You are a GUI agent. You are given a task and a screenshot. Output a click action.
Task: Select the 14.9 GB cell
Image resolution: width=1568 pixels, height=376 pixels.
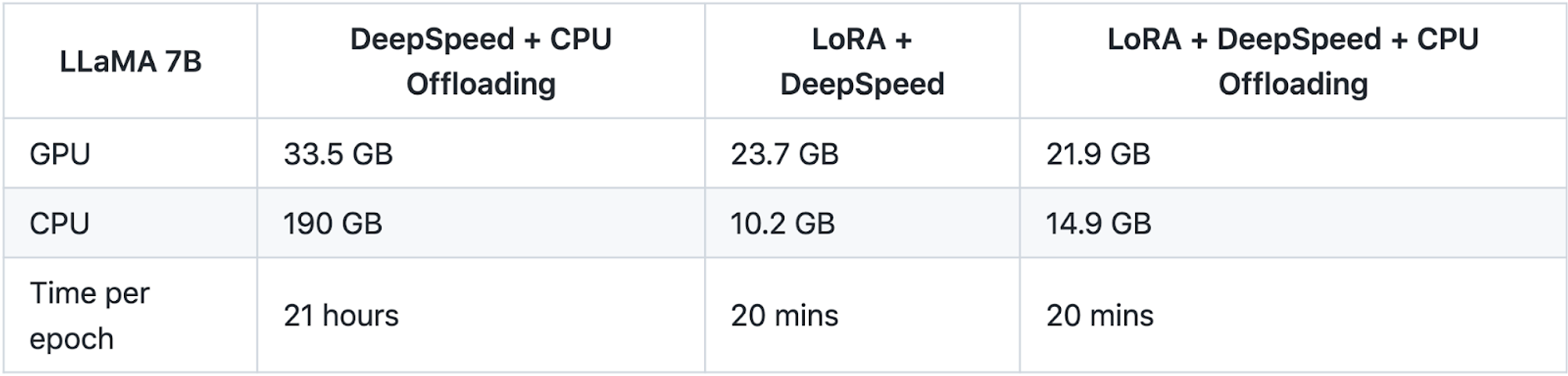point(1098,224)
